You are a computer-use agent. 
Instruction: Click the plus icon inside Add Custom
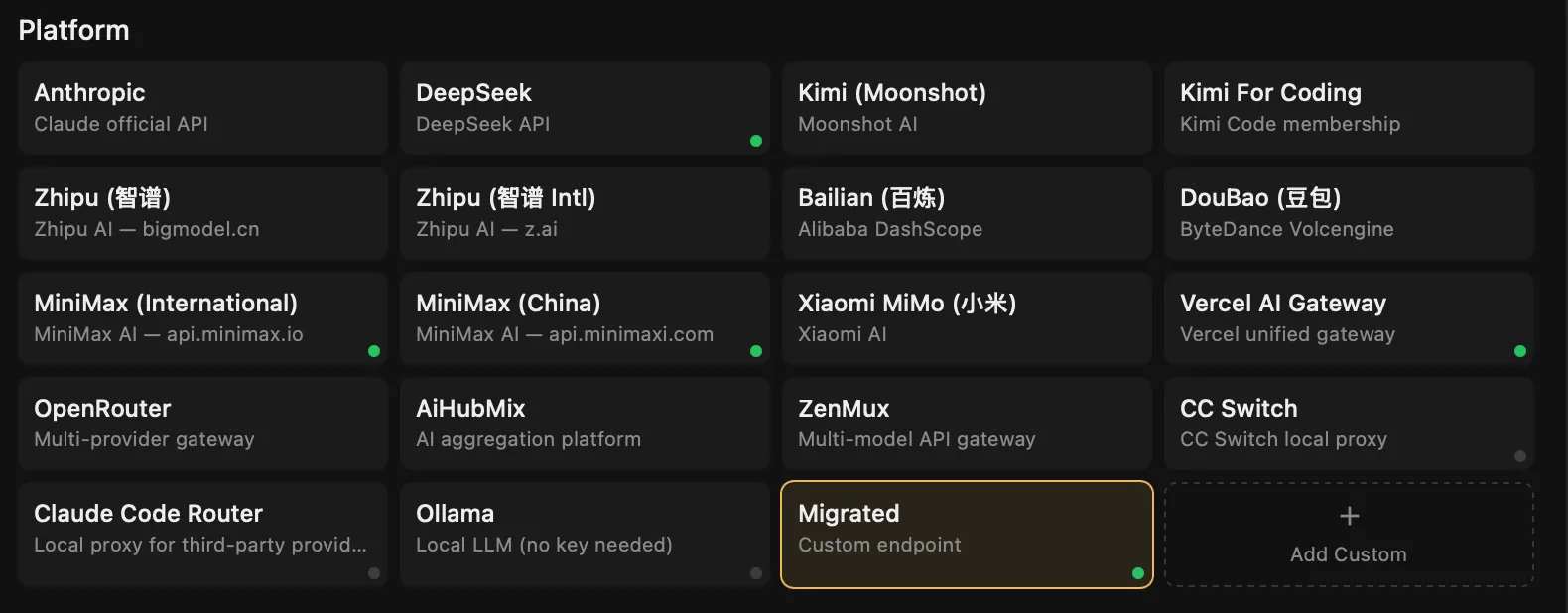(x=1349, y=515)
